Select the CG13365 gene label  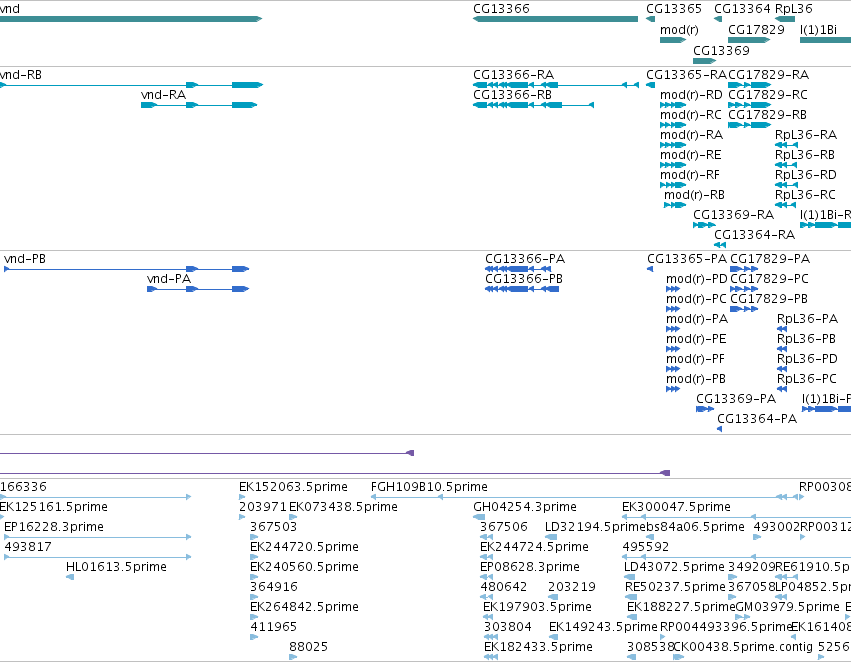click(674, 9)
